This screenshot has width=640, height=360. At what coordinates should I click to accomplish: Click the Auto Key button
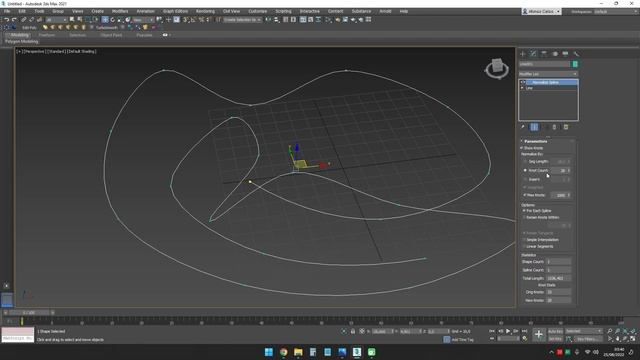tap(555, 331)
